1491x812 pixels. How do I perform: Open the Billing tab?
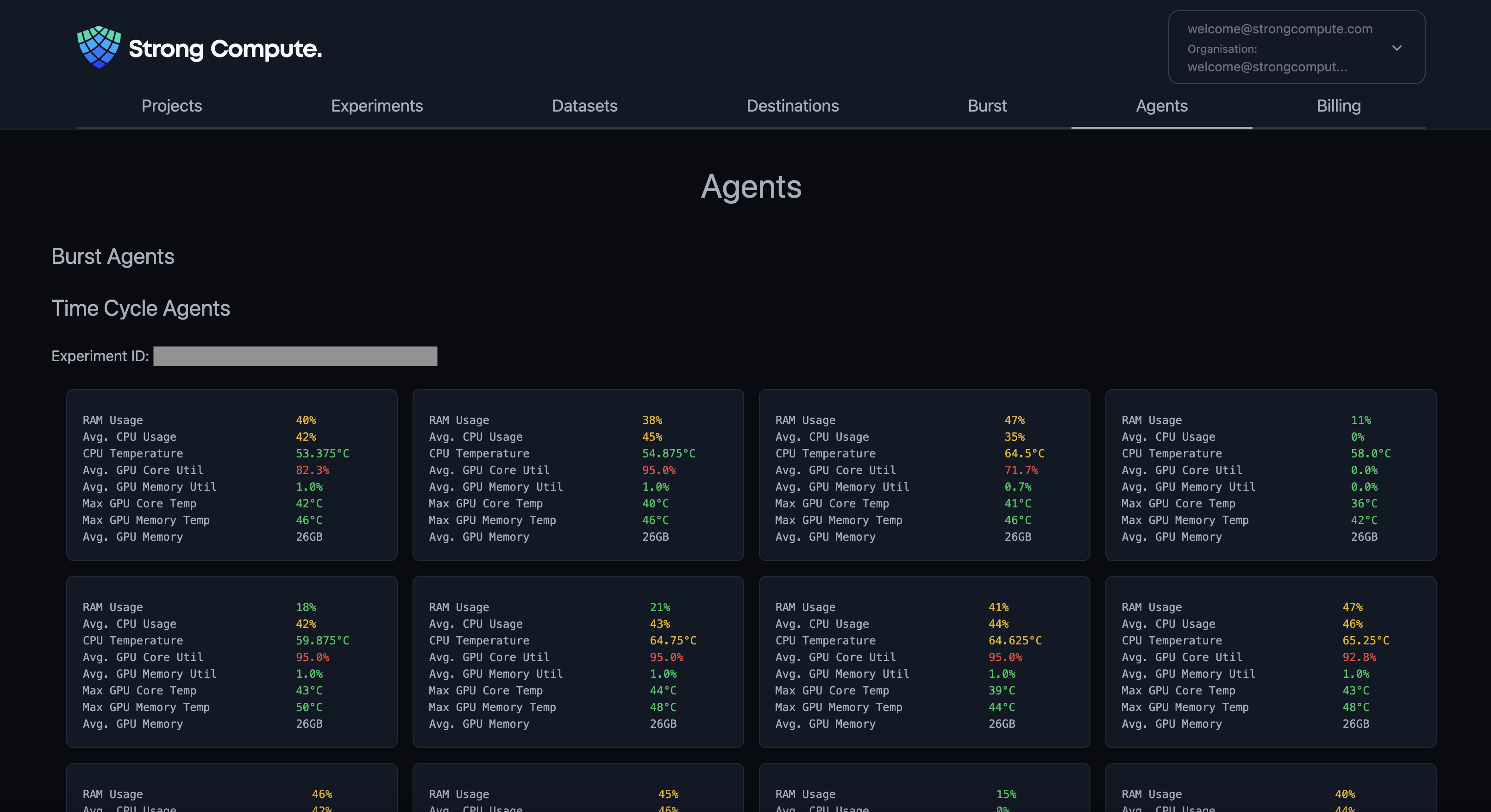[x=1339, y=106]
